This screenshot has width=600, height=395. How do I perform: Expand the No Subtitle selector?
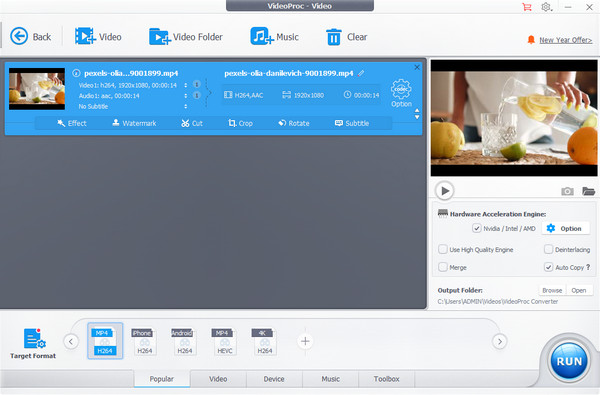pos(186,106)
